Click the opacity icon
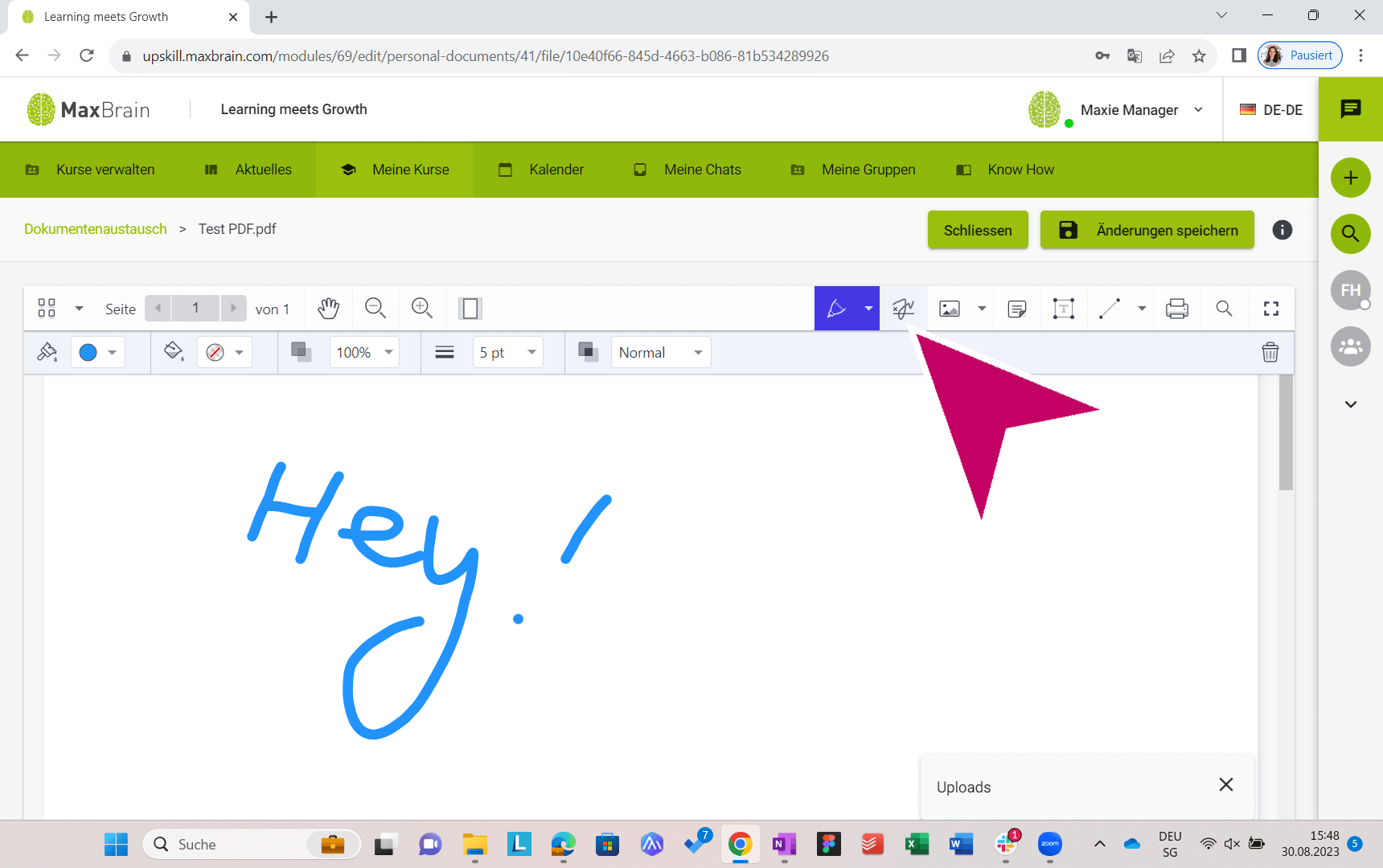1383x868 pixels. [x=301, y=352]
